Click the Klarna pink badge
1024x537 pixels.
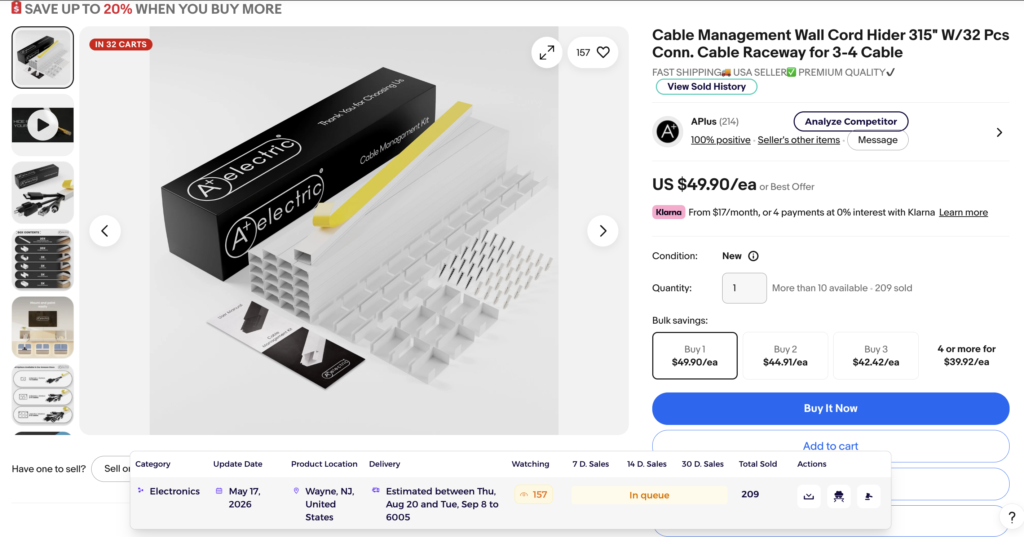click(x=667, y=212)
